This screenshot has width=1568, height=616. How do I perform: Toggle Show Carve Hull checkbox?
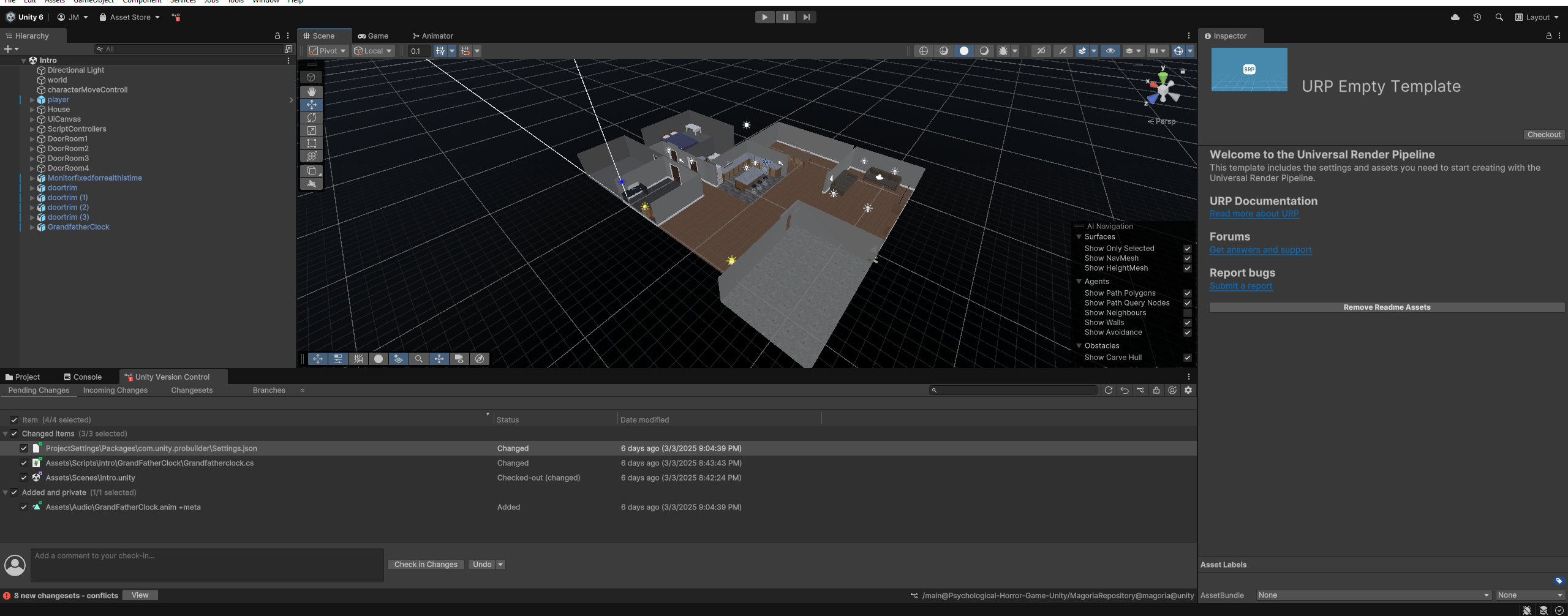click(x=1187, y=358)
